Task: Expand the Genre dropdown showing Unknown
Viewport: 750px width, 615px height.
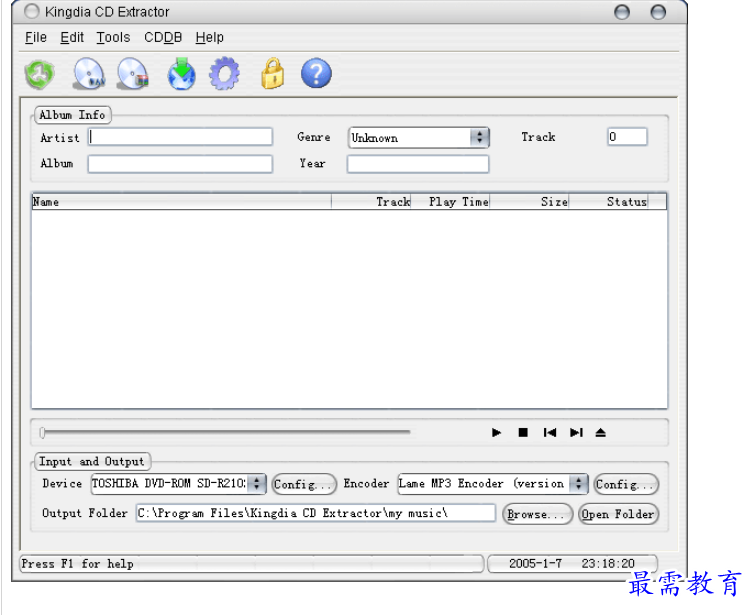Action: [479, 138]
